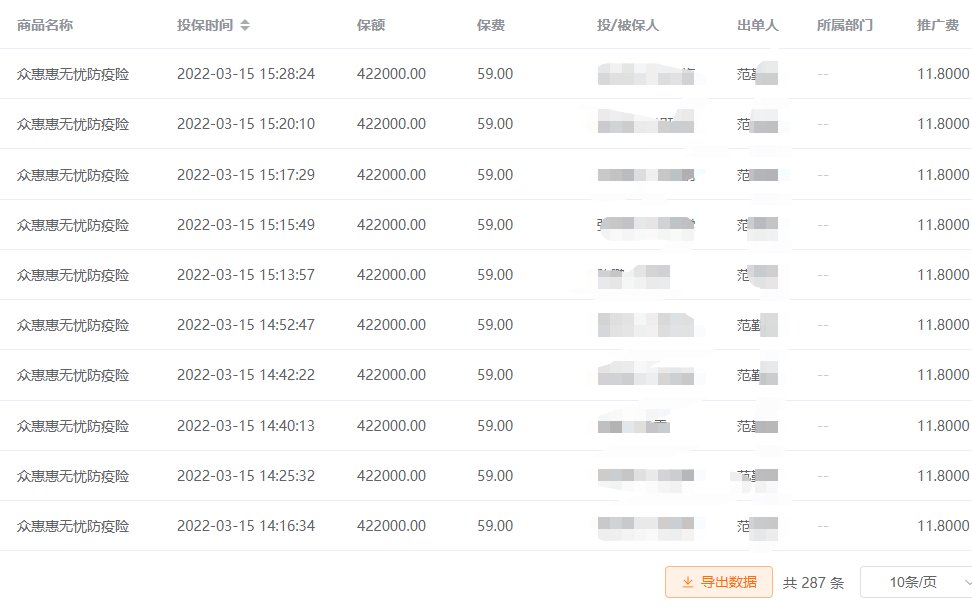The width and height of the screenshot is (972, 613).
Task: Click the 所属部门 cell in 14:25:32 row
Action: tap(823, 476)
